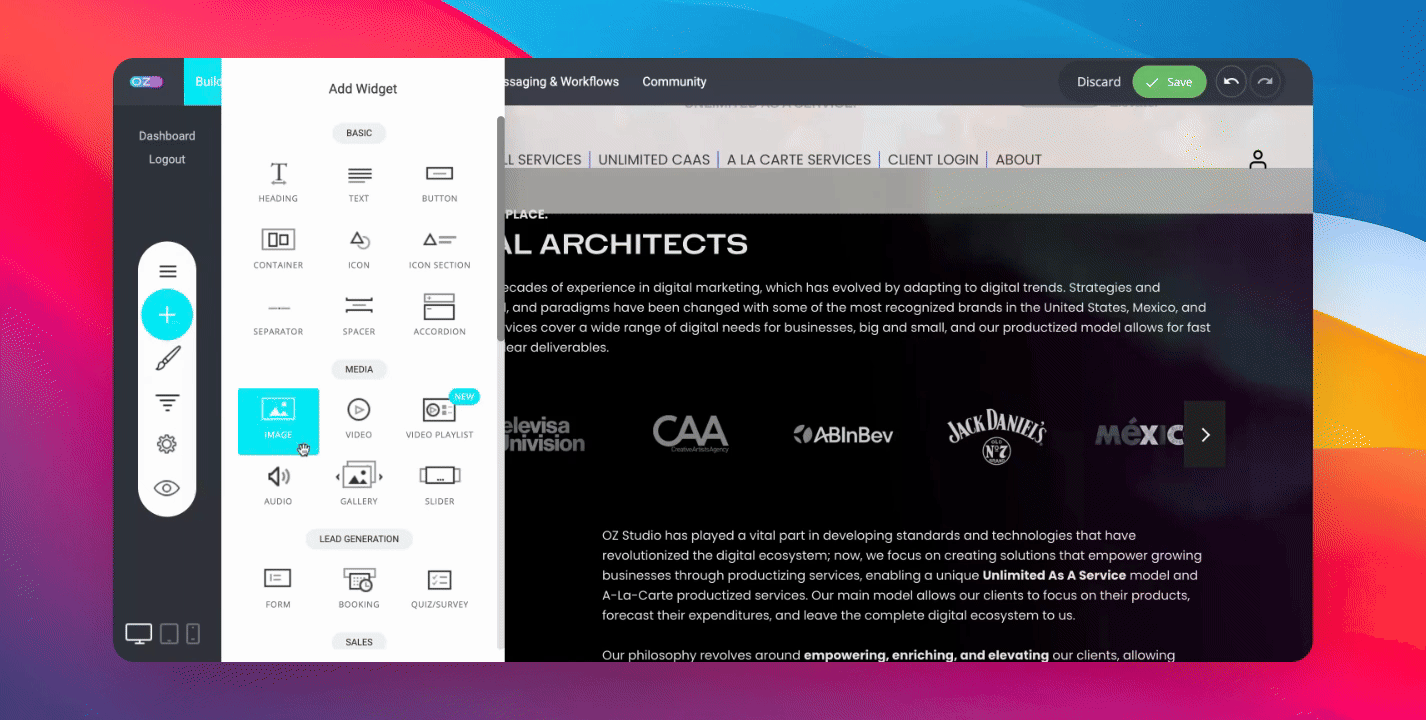
Task: Switch to mobile view
Action: pyautogui.click(x=193, y=633)
